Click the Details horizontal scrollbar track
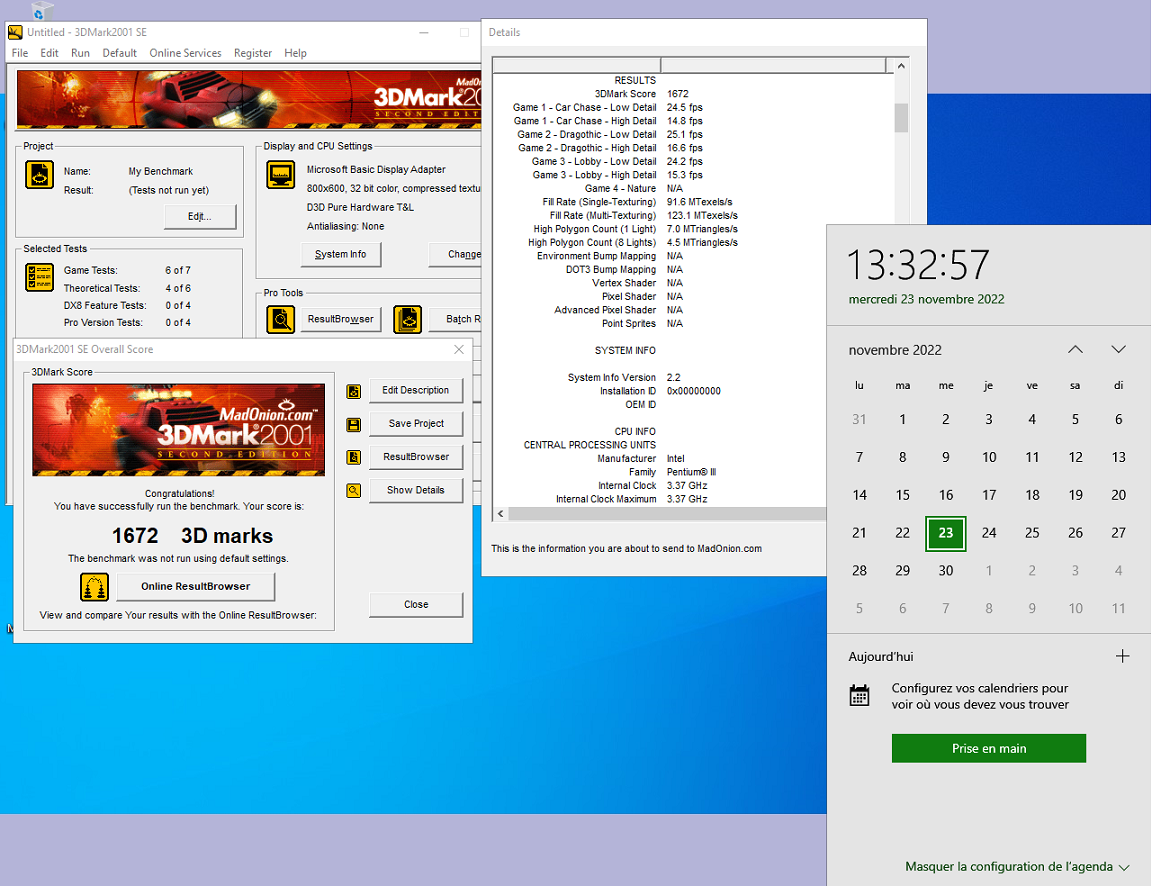Screen dimensions: 1152x886 (667, 514)
